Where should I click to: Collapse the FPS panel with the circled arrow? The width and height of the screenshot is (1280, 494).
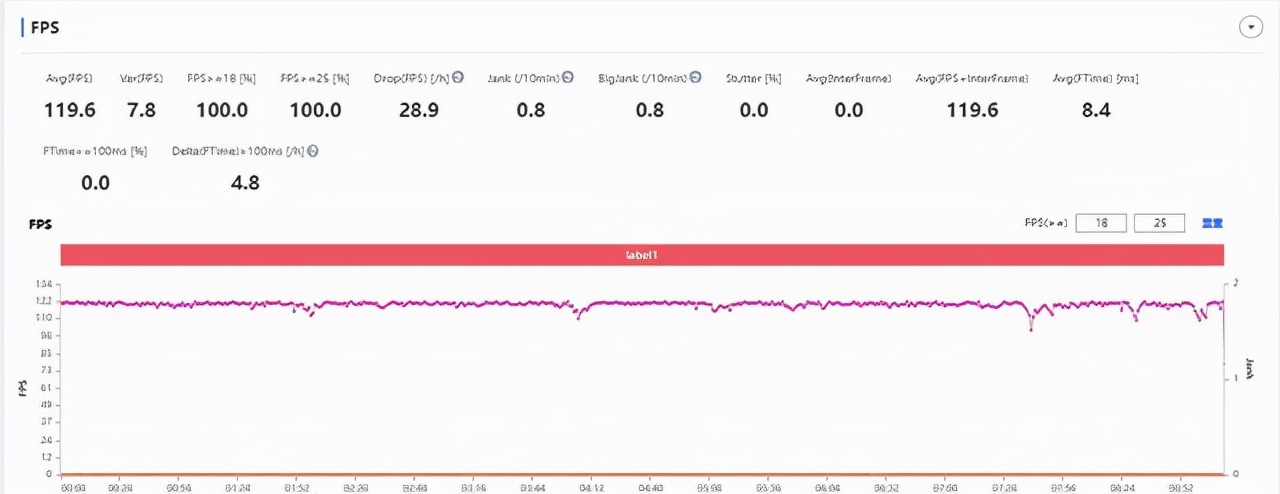coord(1250,28)
